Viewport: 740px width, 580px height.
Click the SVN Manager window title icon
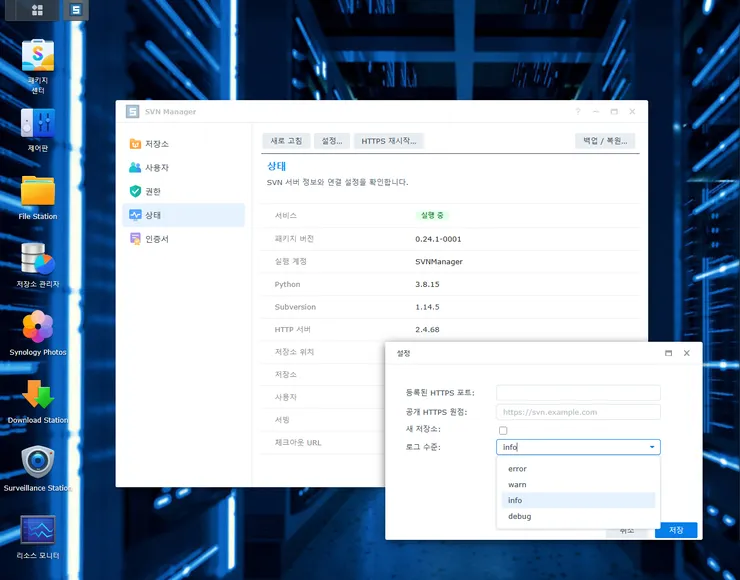click(133, 111)
